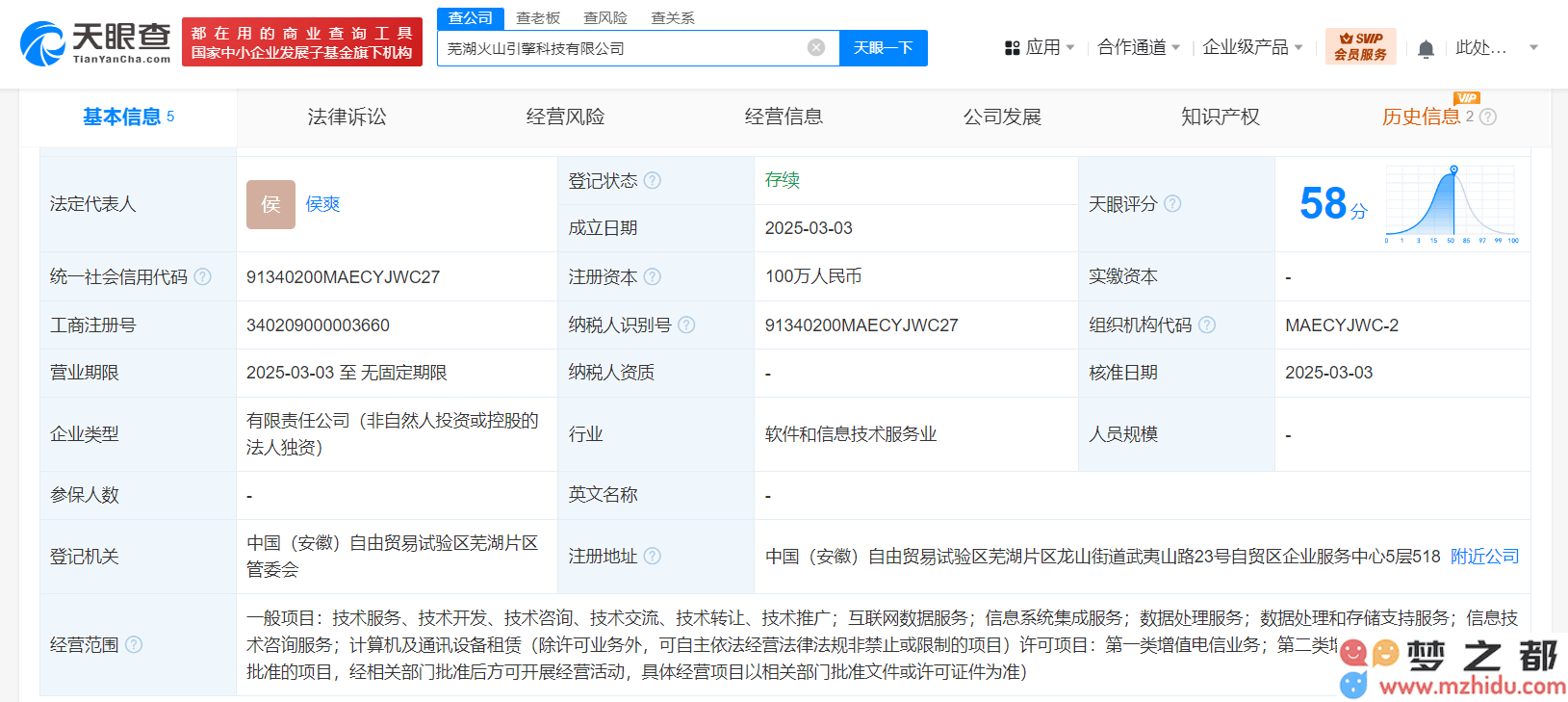Click industry value 软件和信息技术服务业
Screen dimensions: 1568x702
[851, 434]
